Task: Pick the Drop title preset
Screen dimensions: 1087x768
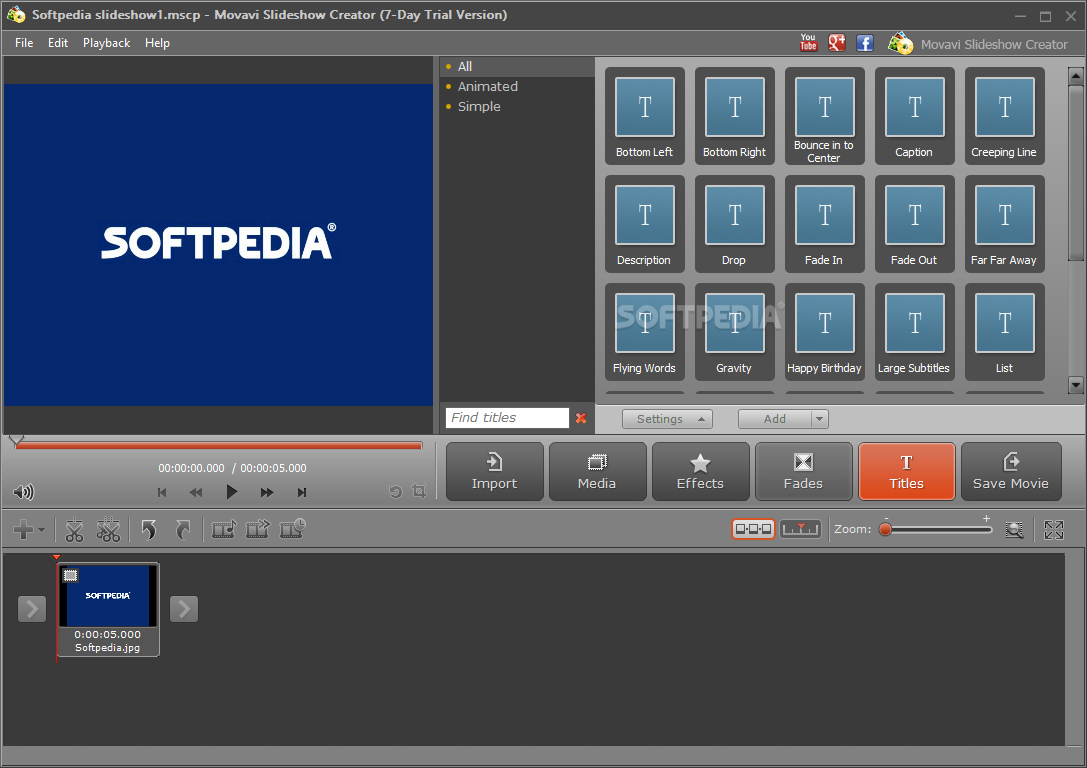Action: 735,224
